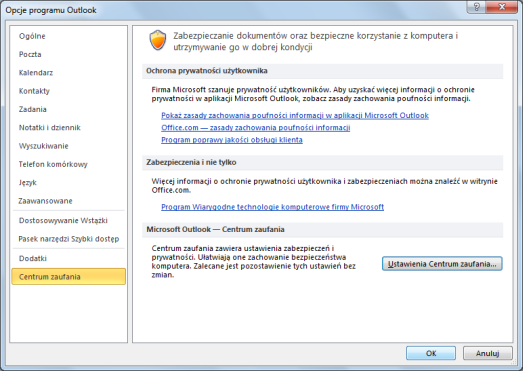Open Telefon komórkowy options
Image resolution: width=523 pixels, height=371 pixels.
53,164
